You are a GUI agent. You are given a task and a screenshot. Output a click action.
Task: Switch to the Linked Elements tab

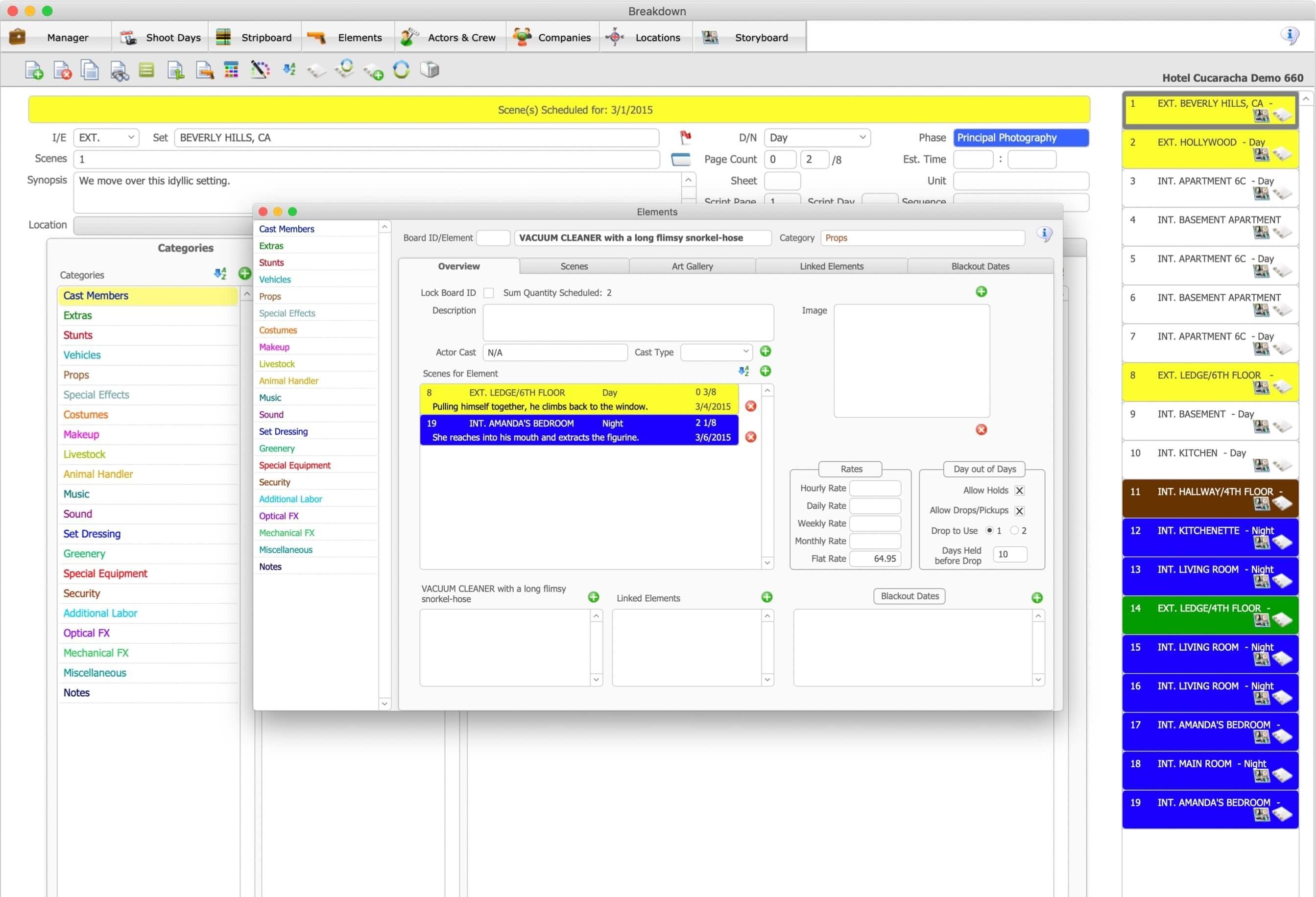pyautogui.click(x=831, y=266)
